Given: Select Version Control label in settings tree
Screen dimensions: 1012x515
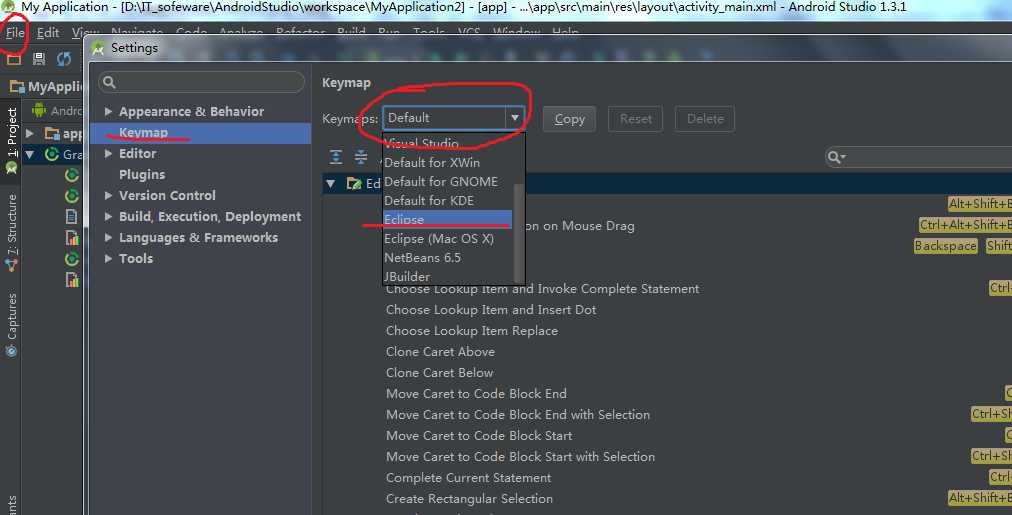Looking at the screenshot, I should pyautogui.click(x=167, y=196).
